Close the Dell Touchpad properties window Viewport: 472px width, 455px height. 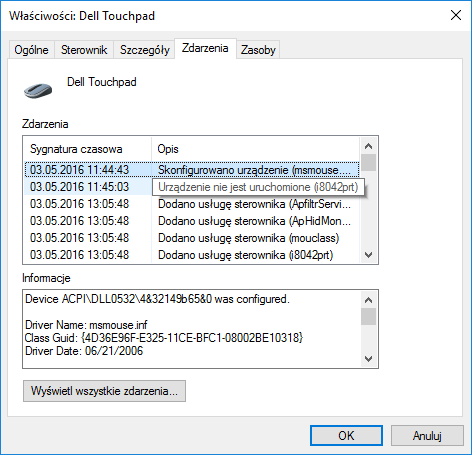click(456, 15)
